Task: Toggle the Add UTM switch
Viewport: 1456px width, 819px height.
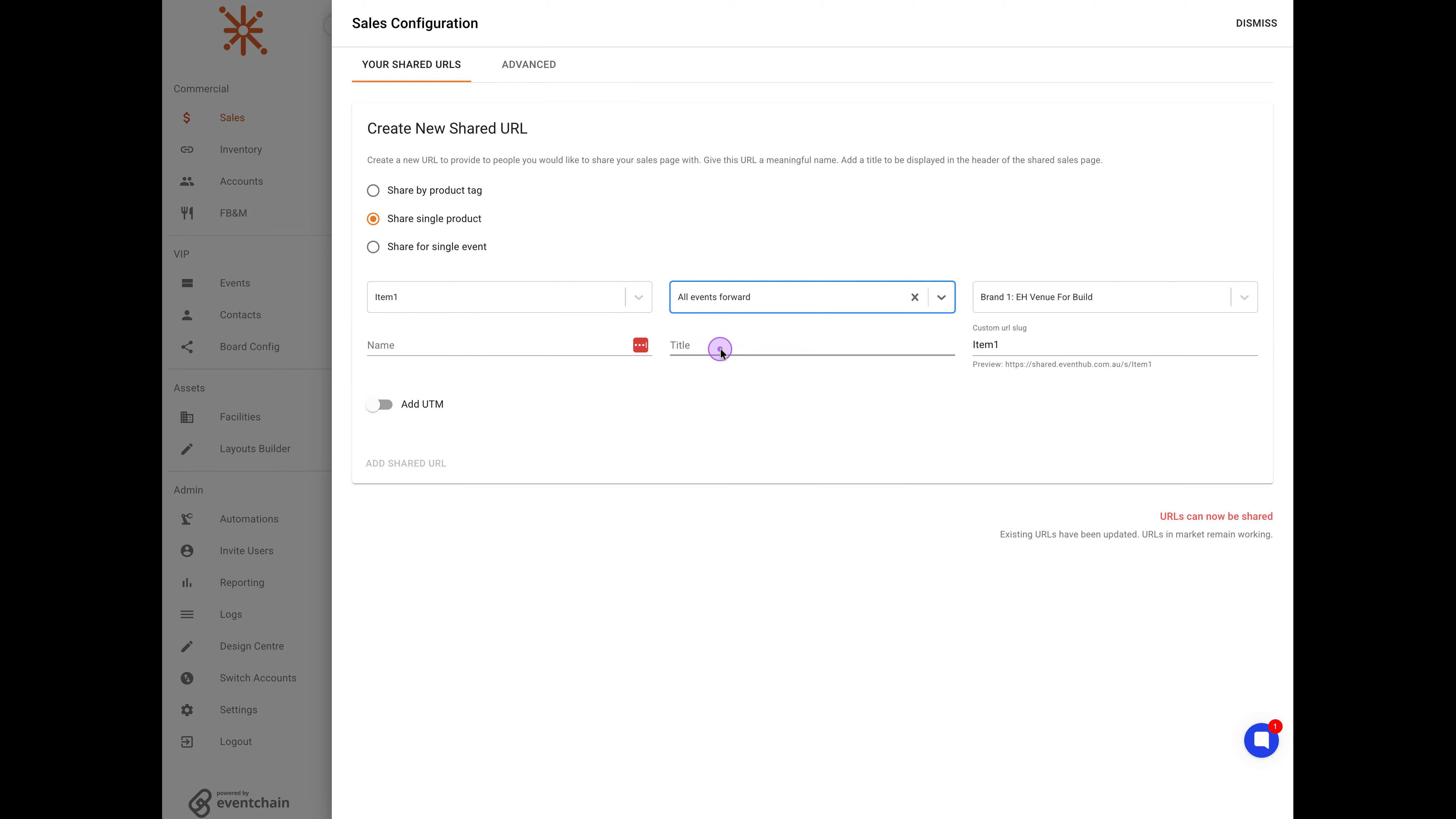Action: click(x=379, y=405)
